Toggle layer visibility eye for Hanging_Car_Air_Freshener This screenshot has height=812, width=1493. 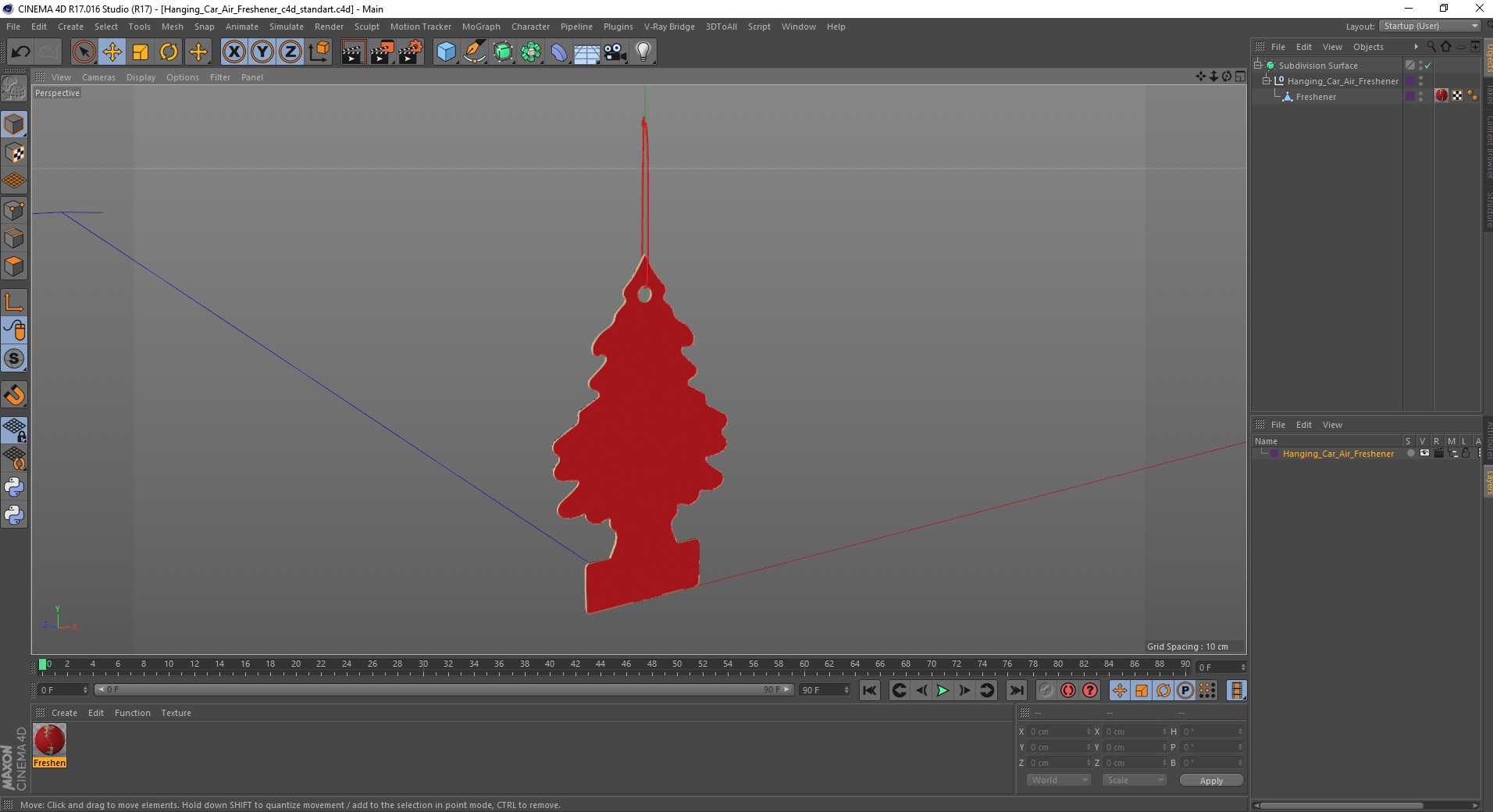click(1424, 454)
